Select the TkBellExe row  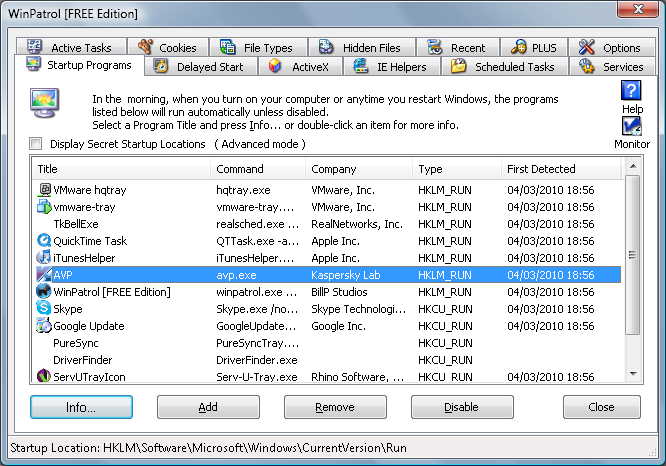(327, 224)
